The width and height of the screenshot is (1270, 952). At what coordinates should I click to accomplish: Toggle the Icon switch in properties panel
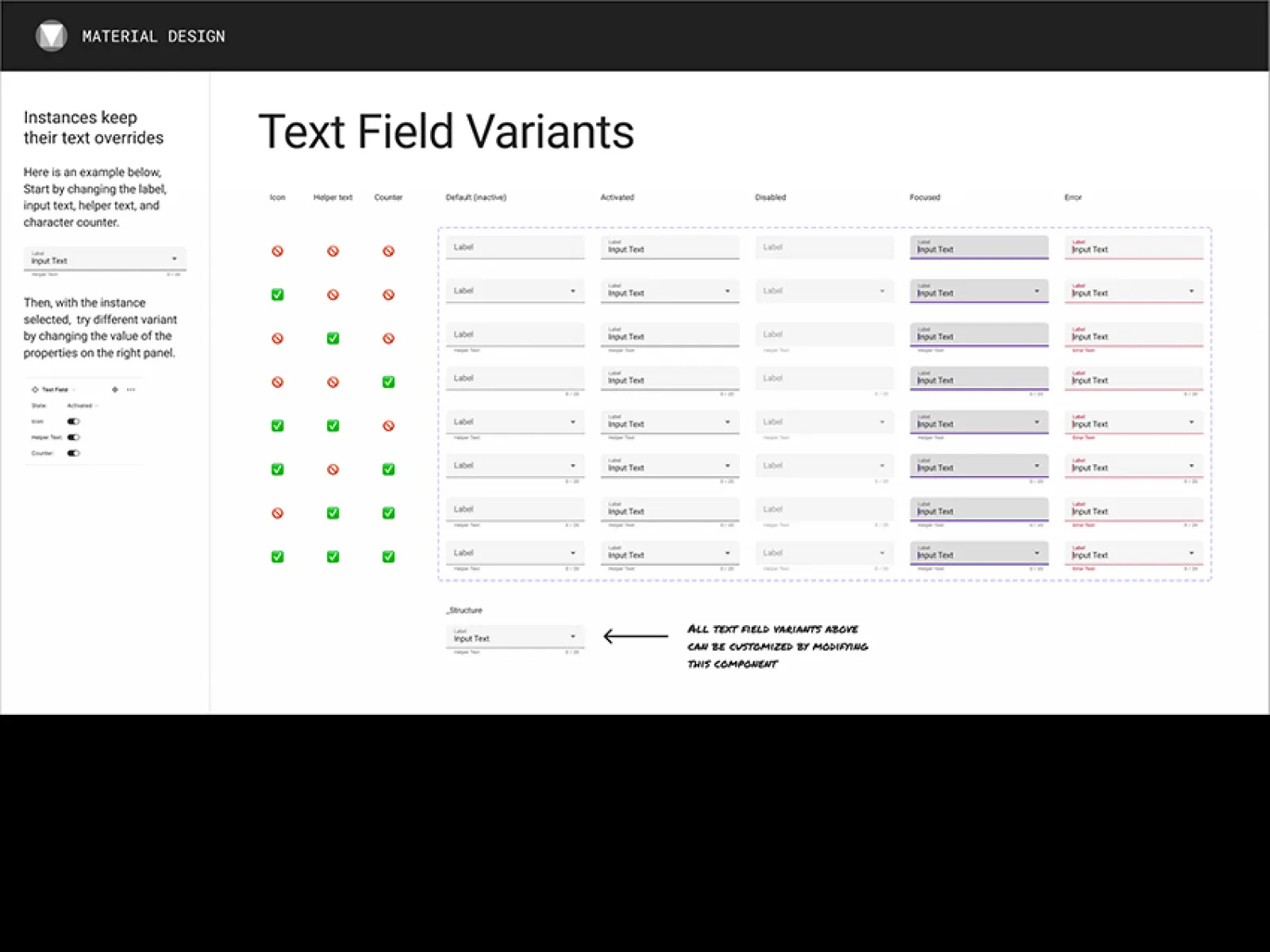[73, 421]
